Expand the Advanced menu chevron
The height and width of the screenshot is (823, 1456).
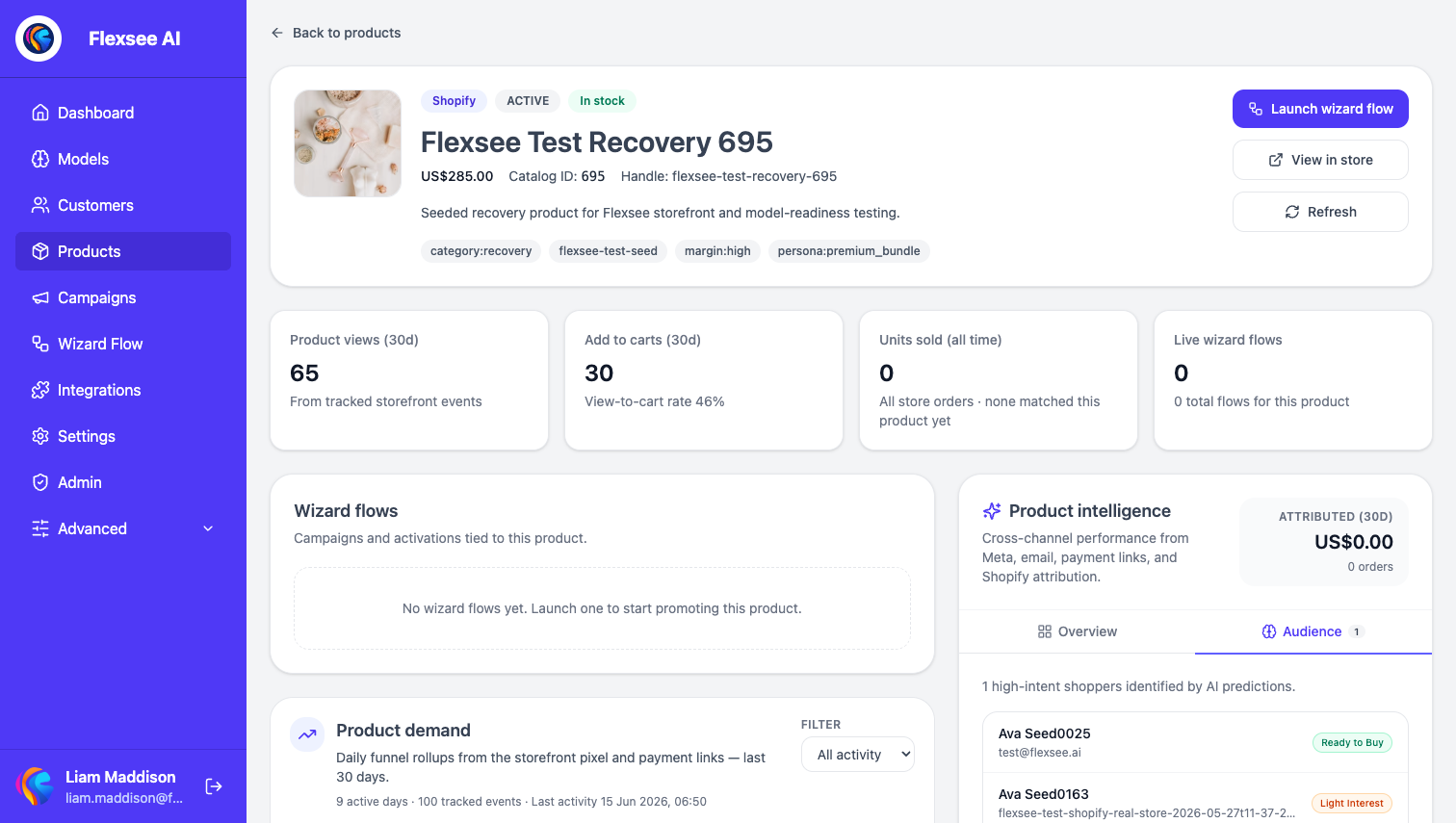(x=208, y=528)
